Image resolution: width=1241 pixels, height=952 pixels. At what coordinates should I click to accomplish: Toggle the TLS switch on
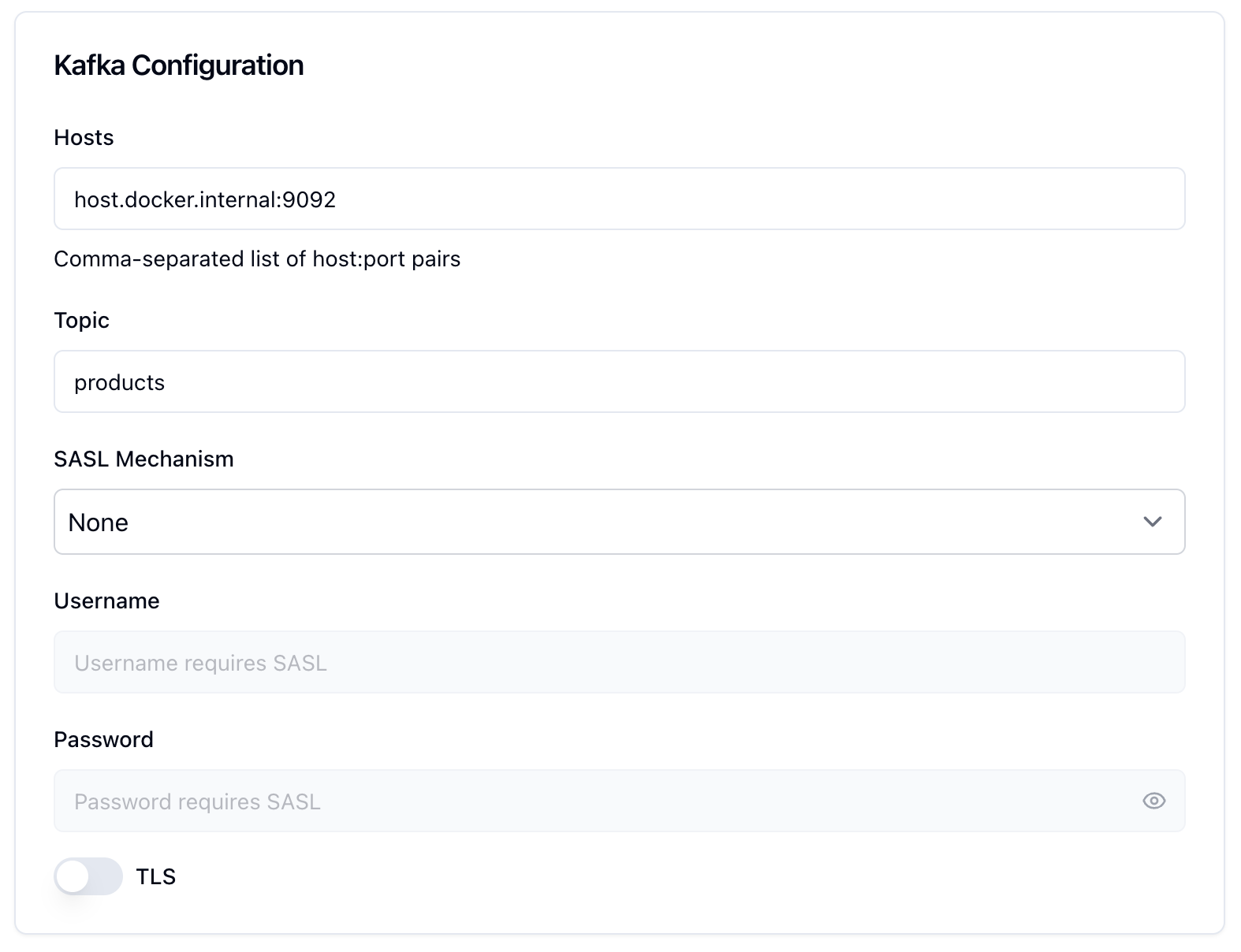tap(88, 876)
